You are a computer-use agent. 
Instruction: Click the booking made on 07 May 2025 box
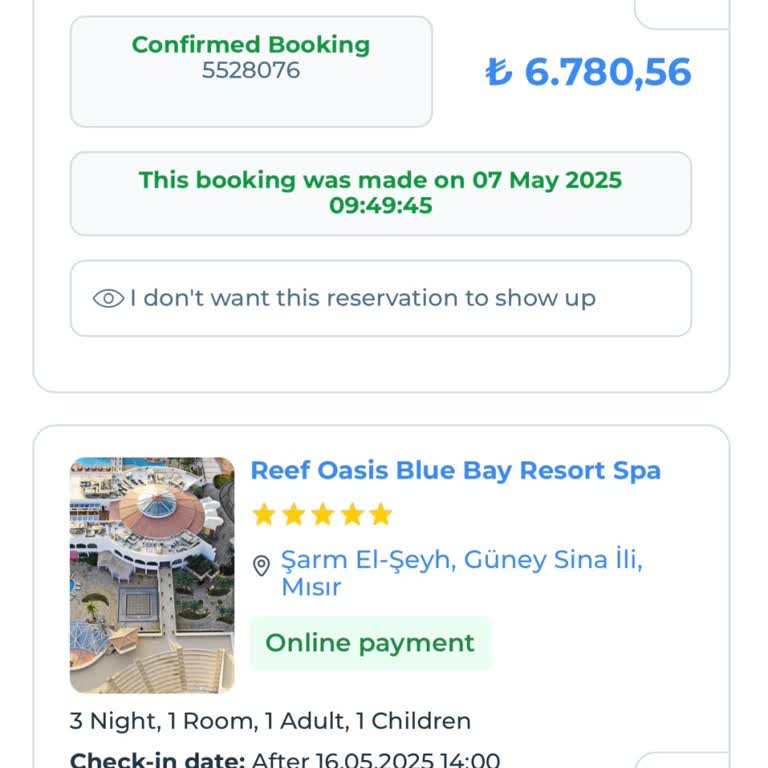point(380,193)
